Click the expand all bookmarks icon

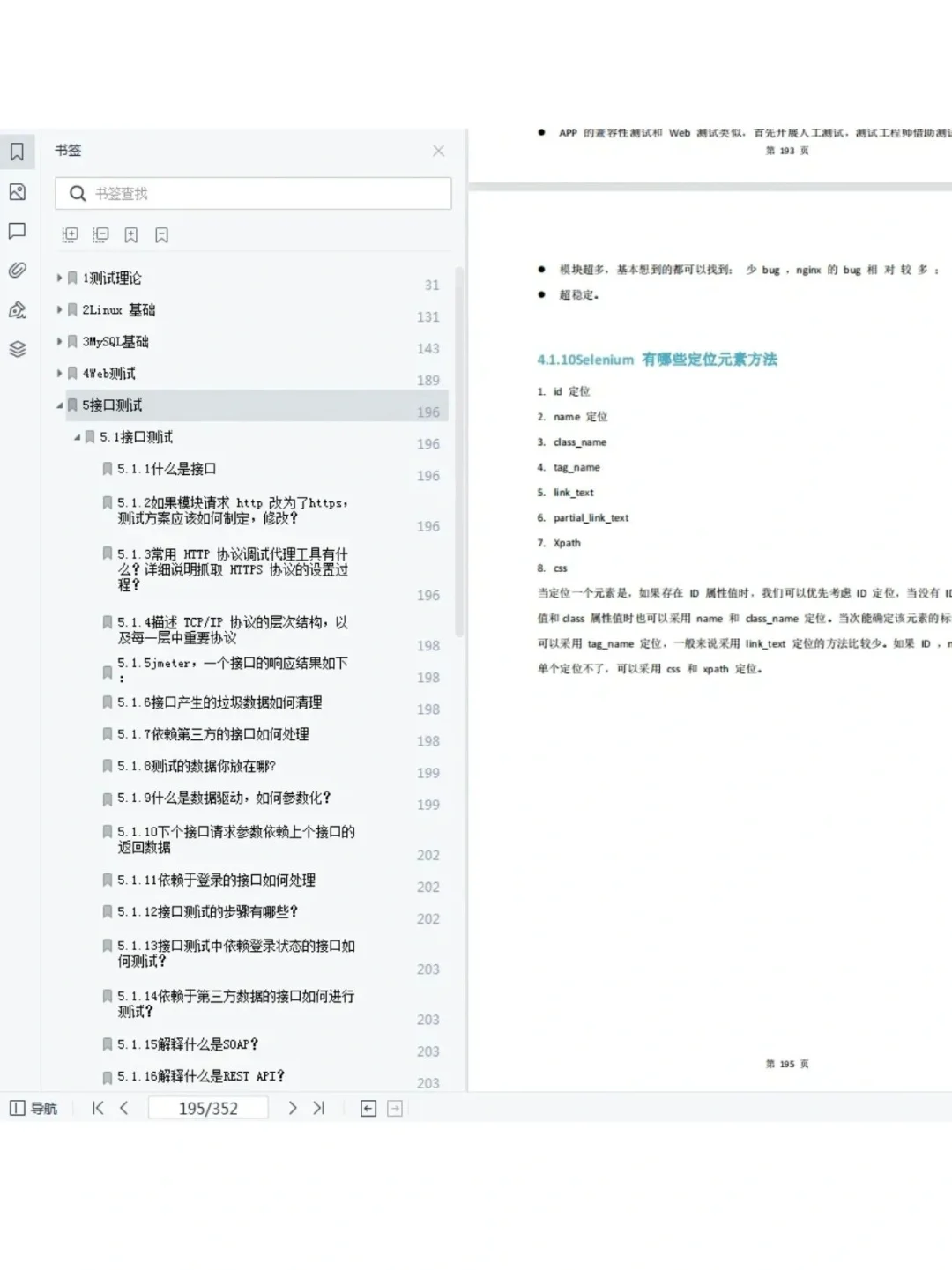(x=70, y=234)
